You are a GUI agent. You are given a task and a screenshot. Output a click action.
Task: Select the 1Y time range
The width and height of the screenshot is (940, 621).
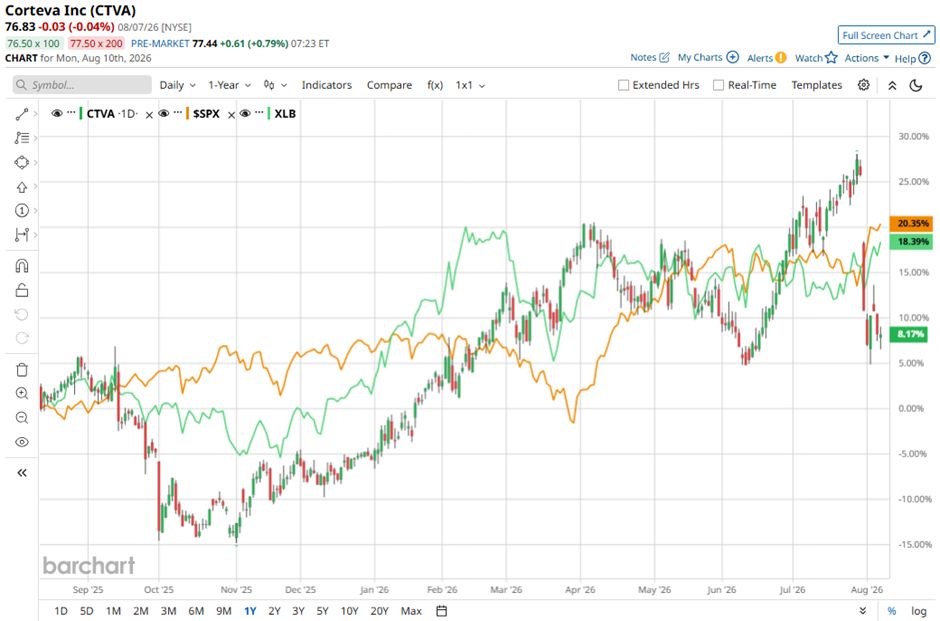click(250, 611)
